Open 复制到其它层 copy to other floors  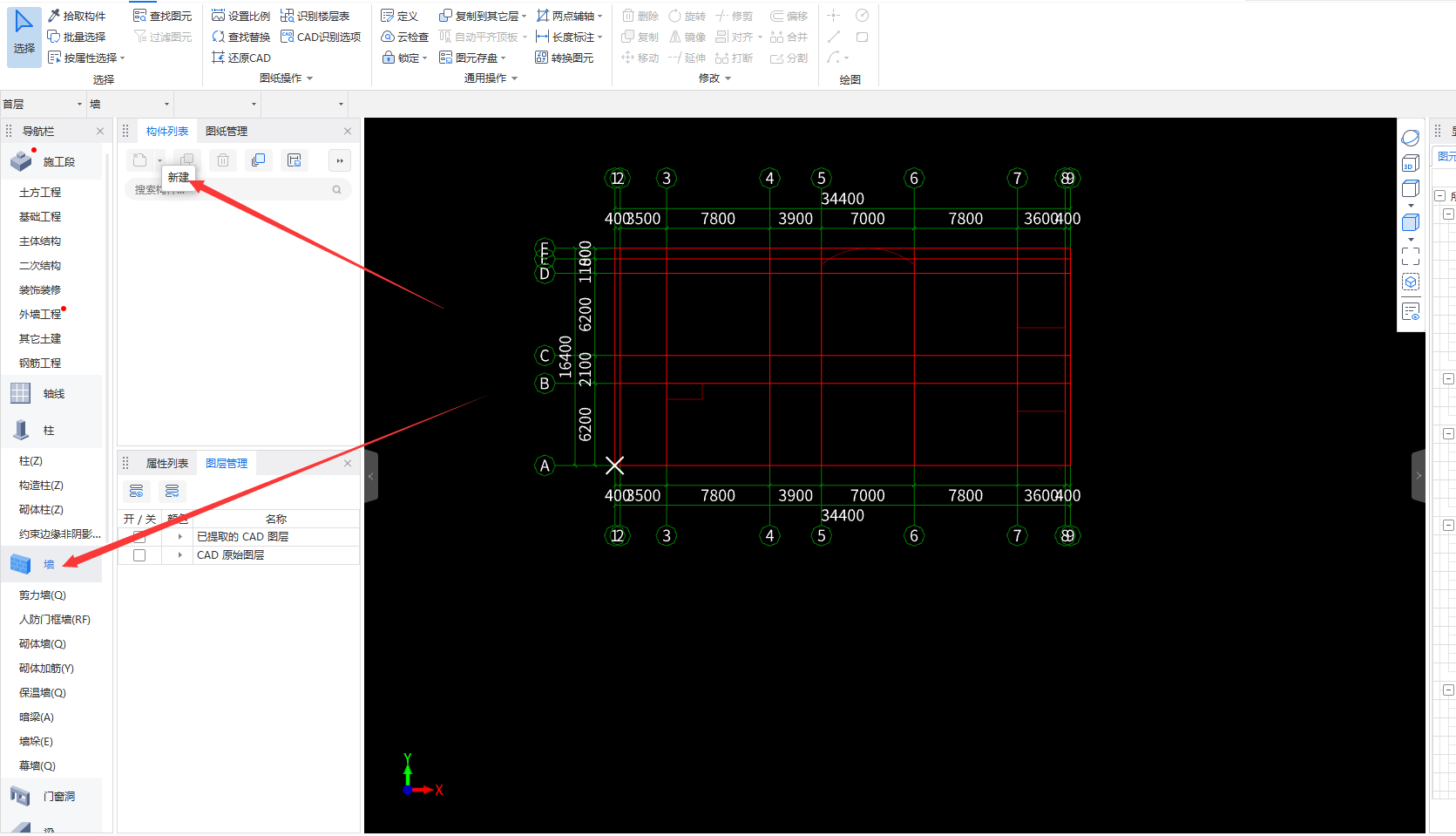[x=482, y=16]
